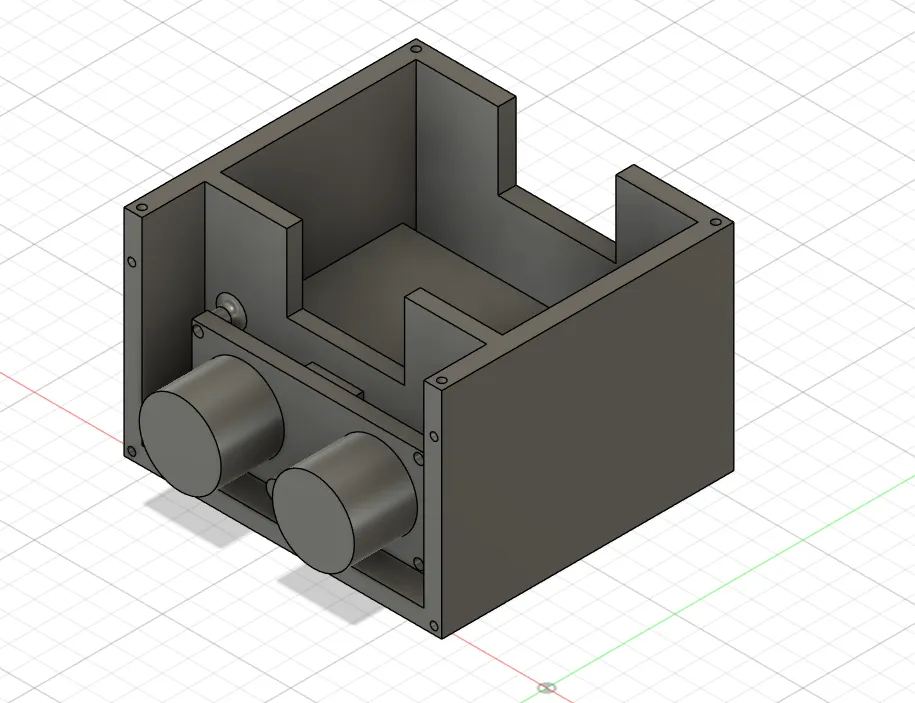Select the right knob's front circular face
The image size is (915, 703).
pos(315,520)
